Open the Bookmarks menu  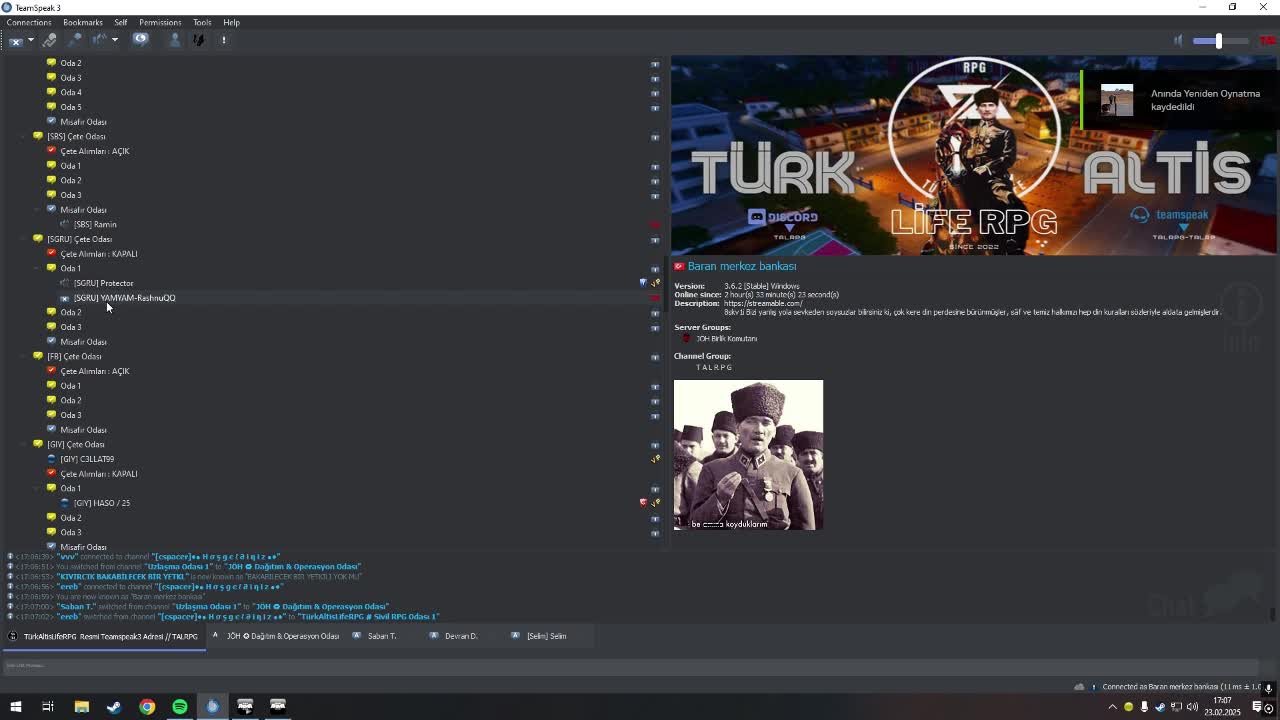pyautogui.click(x=82, y=22)
